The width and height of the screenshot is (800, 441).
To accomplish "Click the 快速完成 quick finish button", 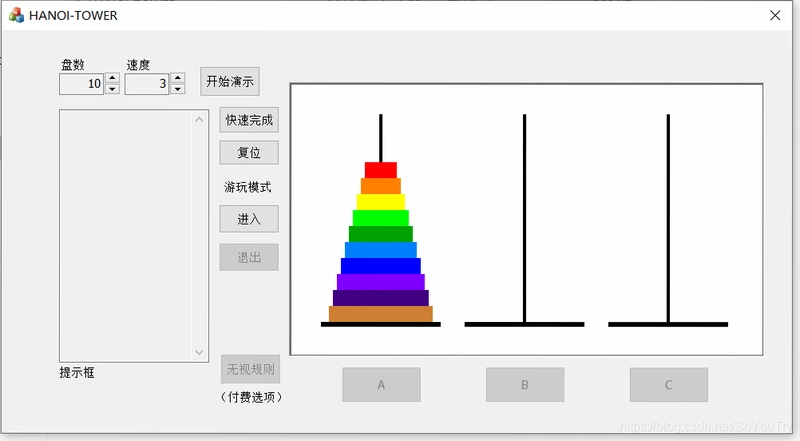I will (x=249, y=120).
